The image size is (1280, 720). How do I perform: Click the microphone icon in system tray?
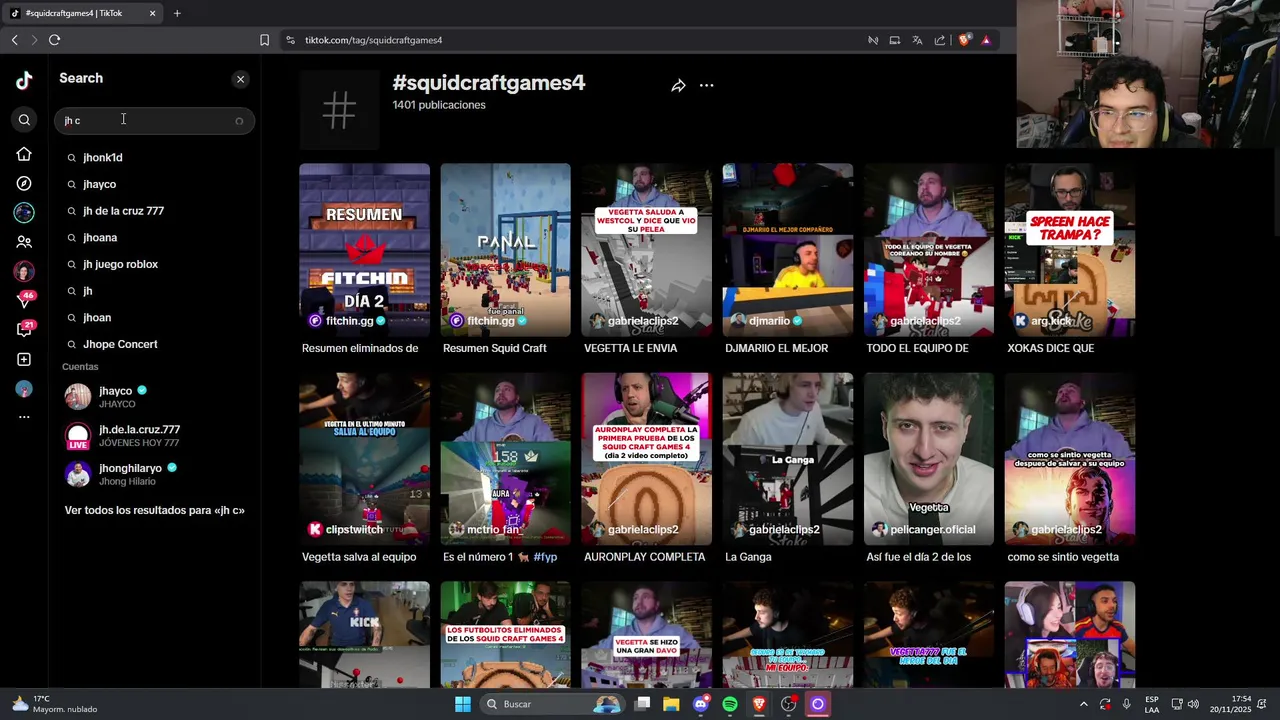[1126, 704]
